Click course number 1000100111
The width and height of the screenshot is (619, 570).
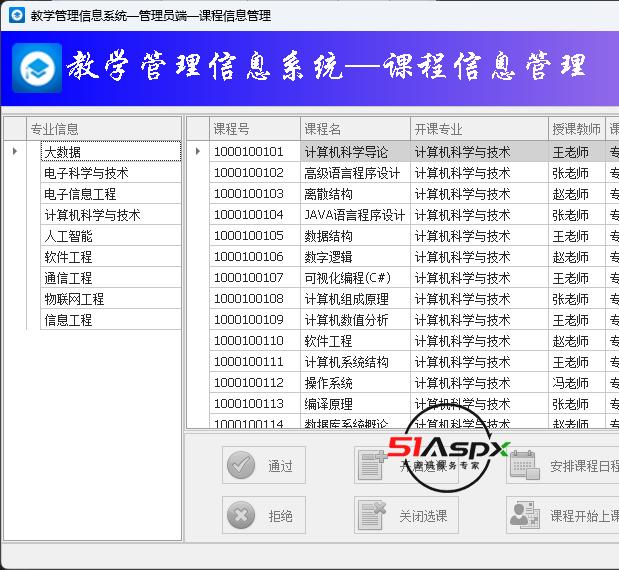pos(255,361)
